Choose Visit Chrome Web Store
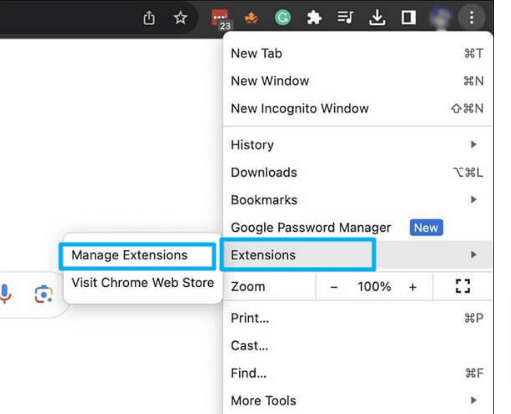Image resolution: width=511 pixels, height=414 pixels. pos(143,283)
